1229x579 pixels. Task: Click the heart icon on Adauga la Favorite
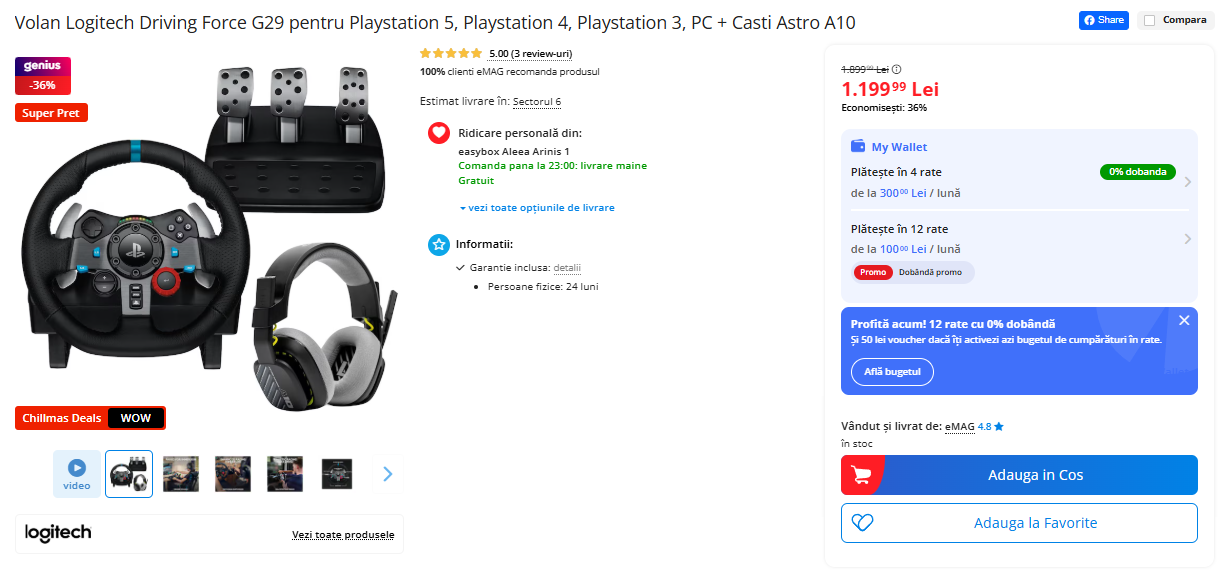862,522
